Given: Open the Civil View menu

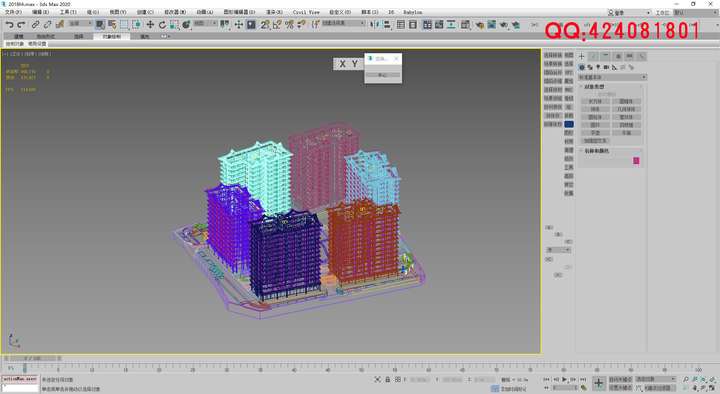Looking at the screenshot, I should 306,12.
